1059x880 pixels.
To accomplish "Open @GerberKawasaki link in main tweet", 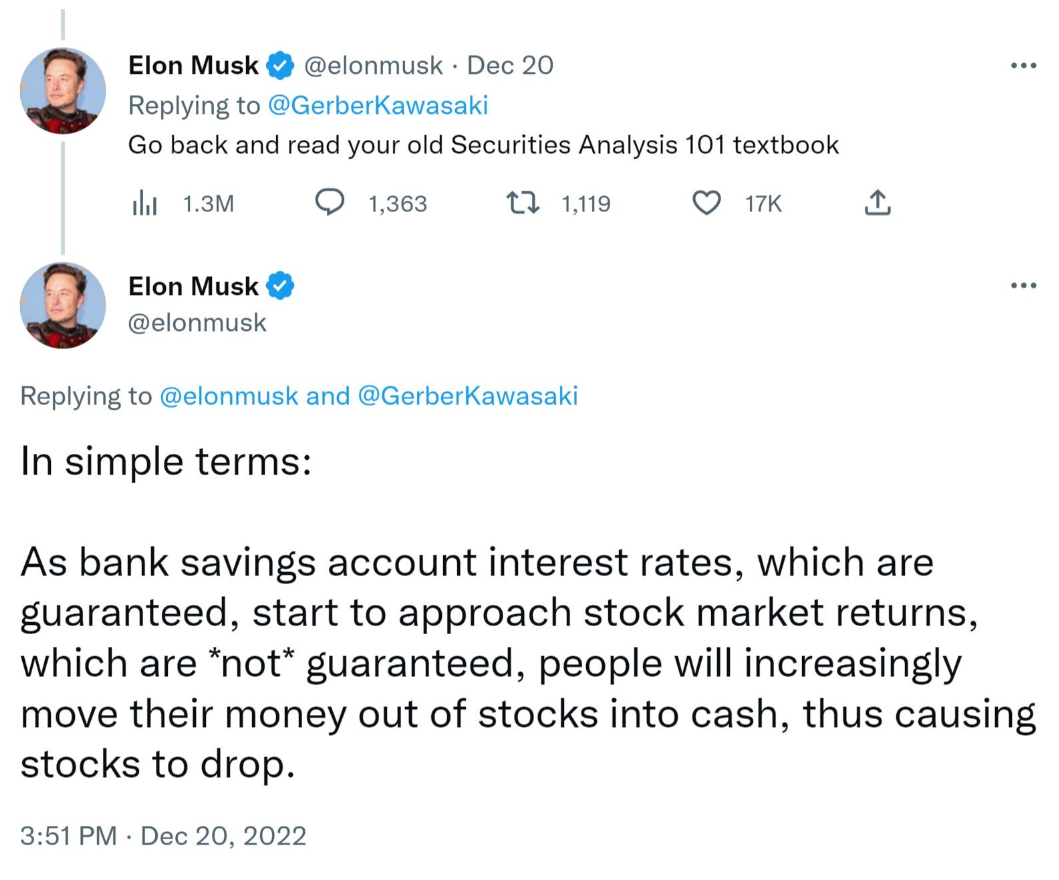I will [467, 396].
